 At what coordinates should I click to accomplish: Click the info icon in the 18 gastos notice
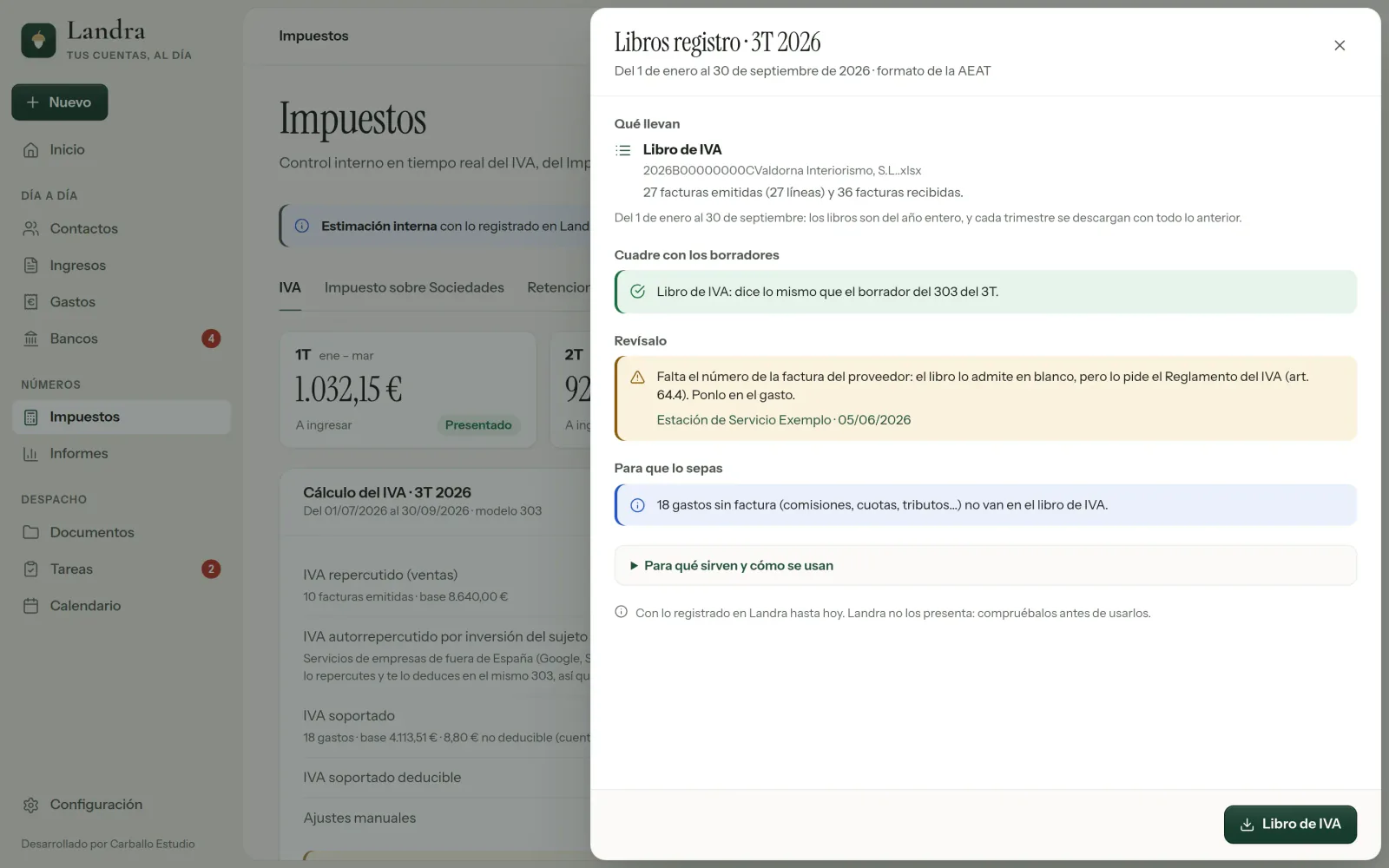(638, 505)
